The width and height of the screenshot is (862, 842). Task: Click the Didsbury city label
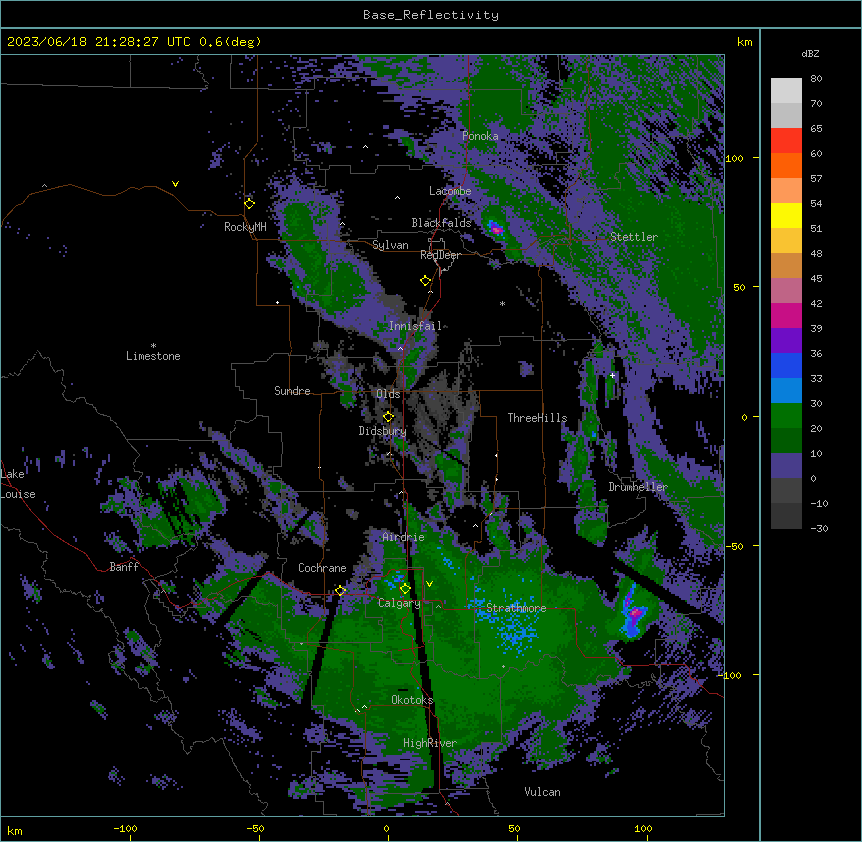tap(383, 431)
